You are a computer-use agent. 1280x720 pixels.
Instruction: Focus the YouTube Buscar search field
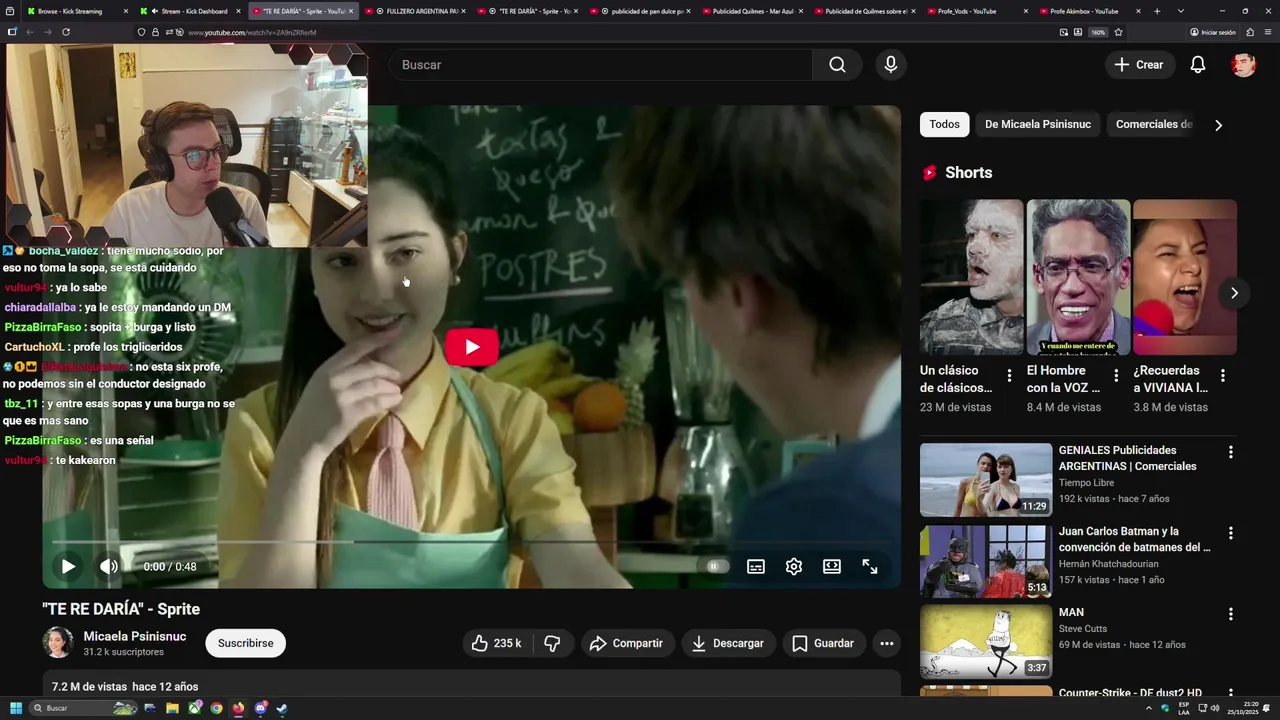[600, 65]
